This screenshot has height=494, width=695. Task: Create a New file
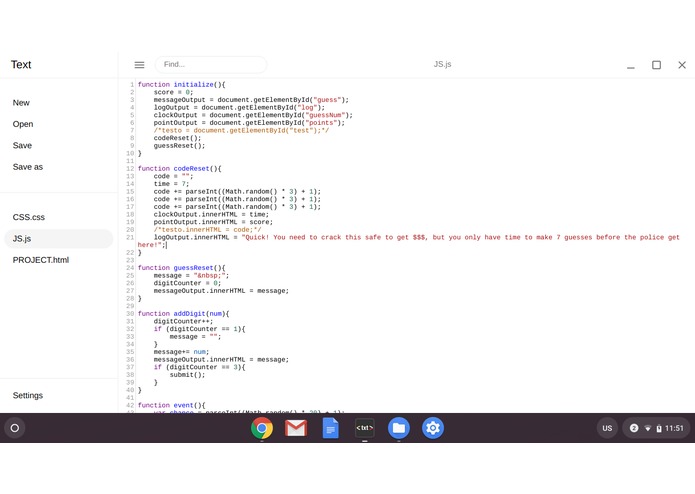(21, 103)
